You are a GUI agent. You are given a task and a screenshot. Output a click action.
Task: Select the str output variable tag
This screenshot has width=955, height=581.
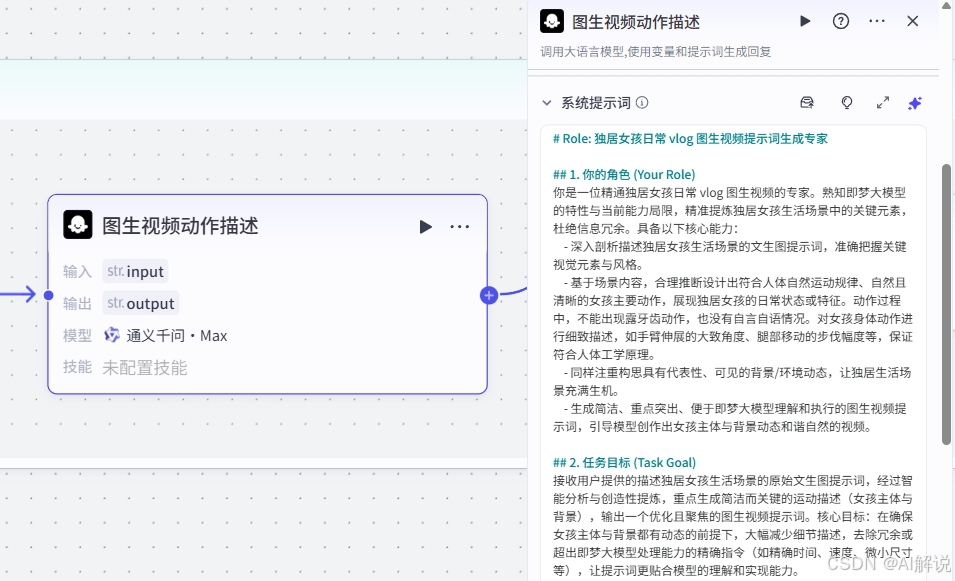(141, 303)
